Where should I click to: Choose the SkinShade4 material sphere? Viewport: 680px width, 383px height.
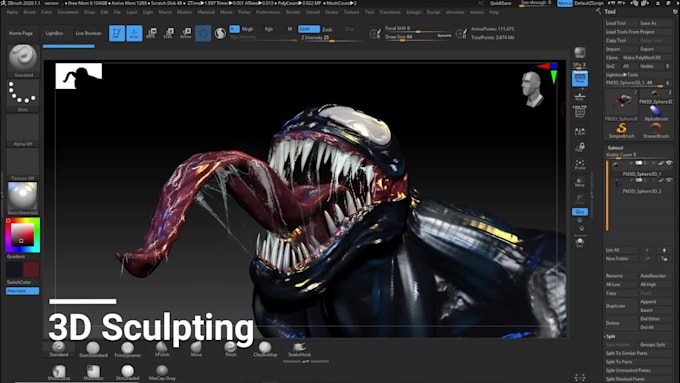click(128, 373)
